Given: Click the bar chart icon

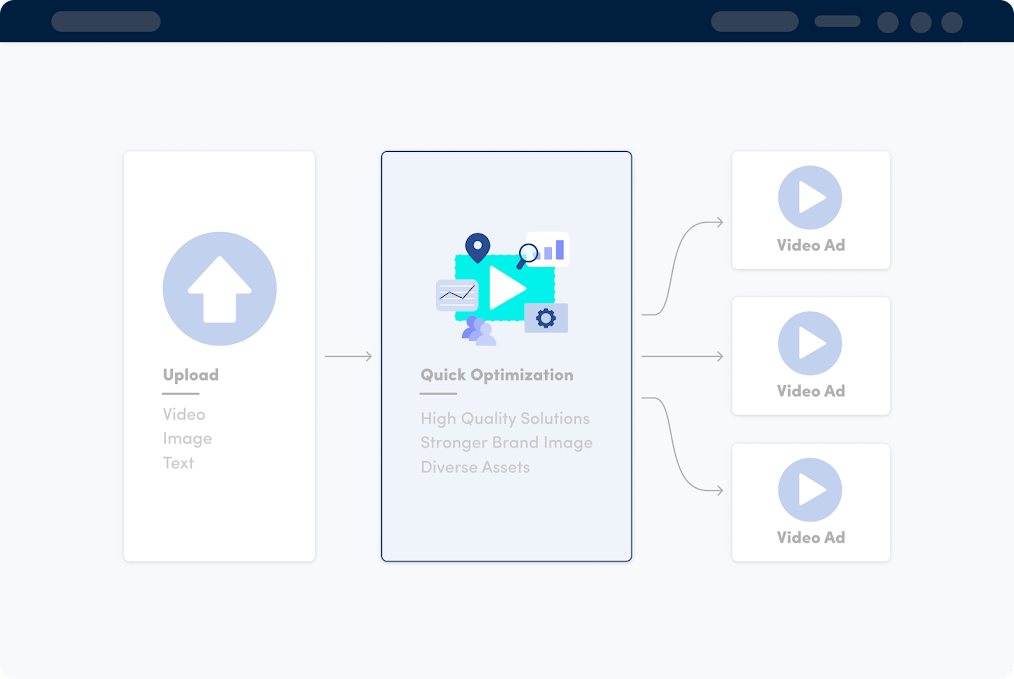Looking at the screenshot, I should (x=552, y=249).
